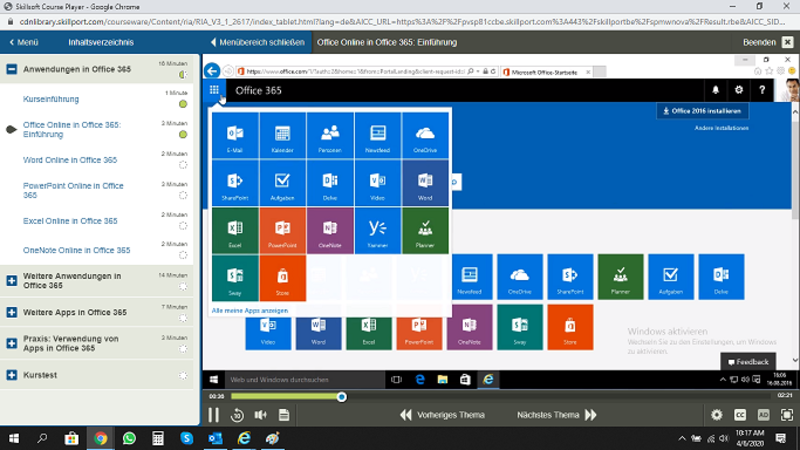800x450 pixels.
Task: Click the Newsfeed tile in app launcher
Action: [x=378, y=136]
